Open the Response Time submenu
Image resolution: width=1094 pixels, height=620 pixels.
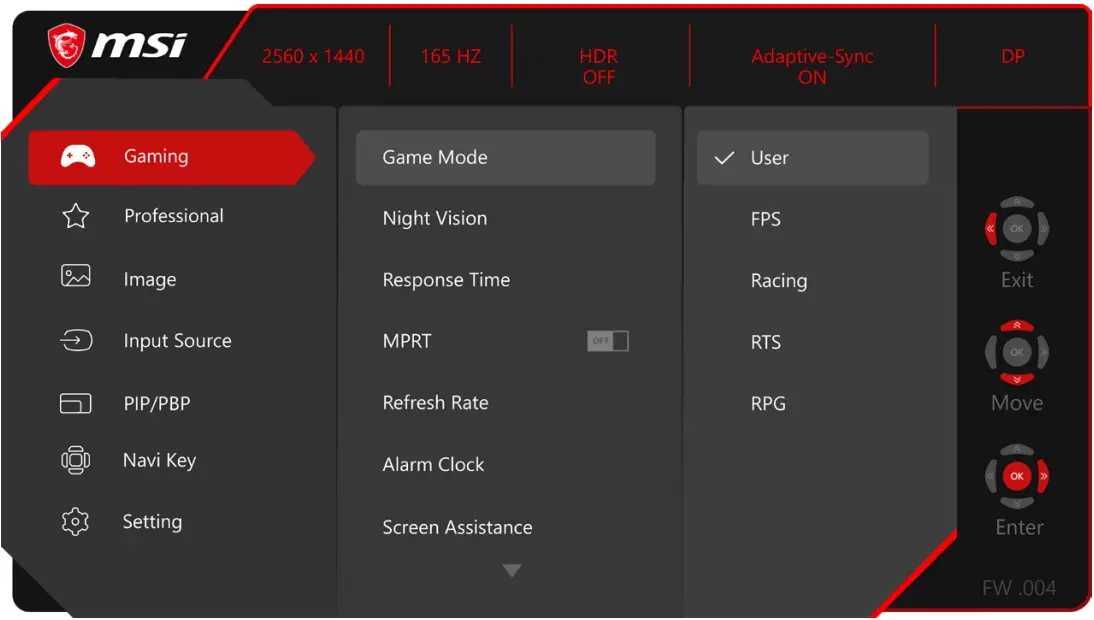(446, 280)
